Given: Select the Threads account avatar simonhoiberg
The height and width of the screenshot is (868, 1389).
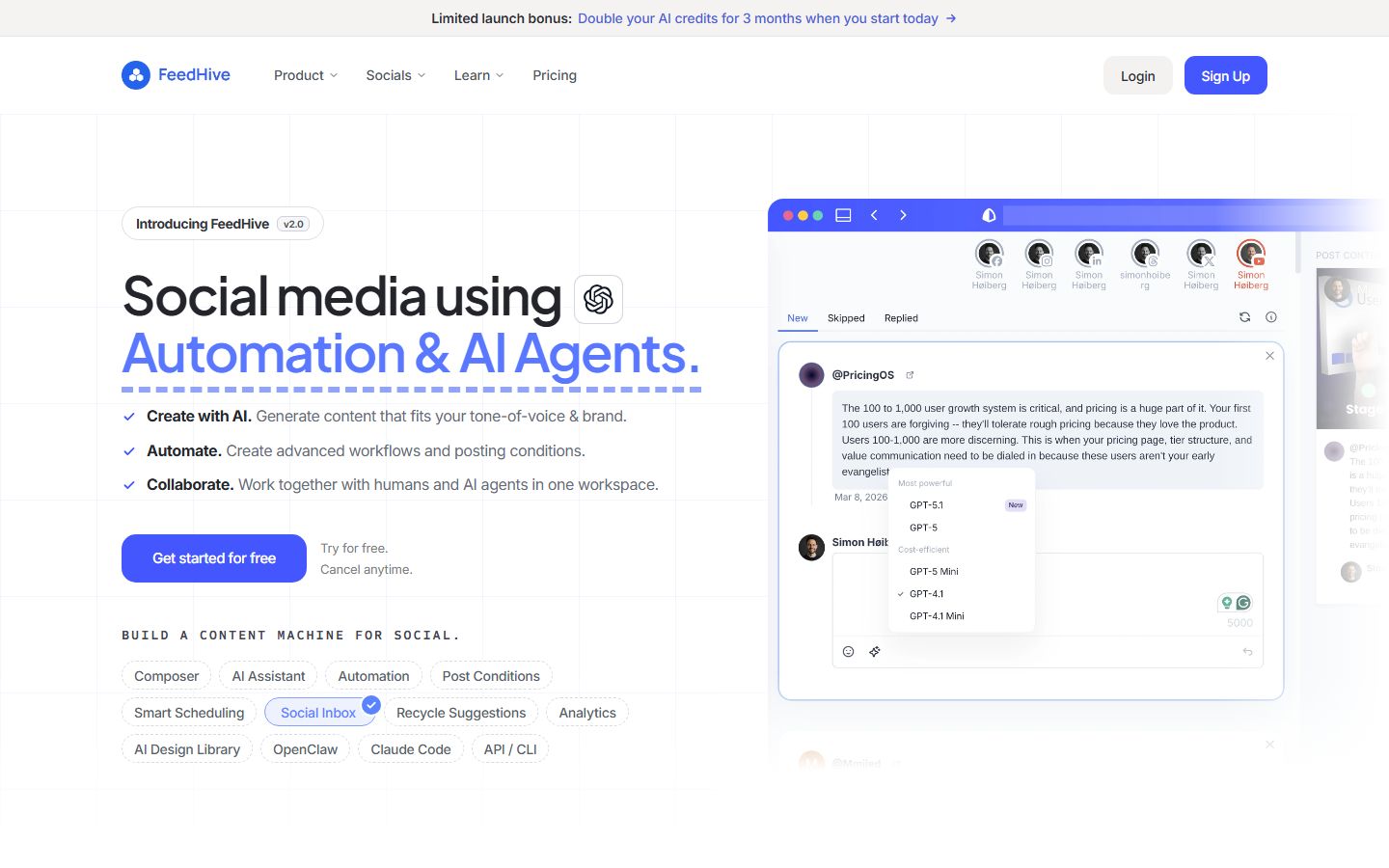Looking at the screenshot, I should pos(1145,254).
